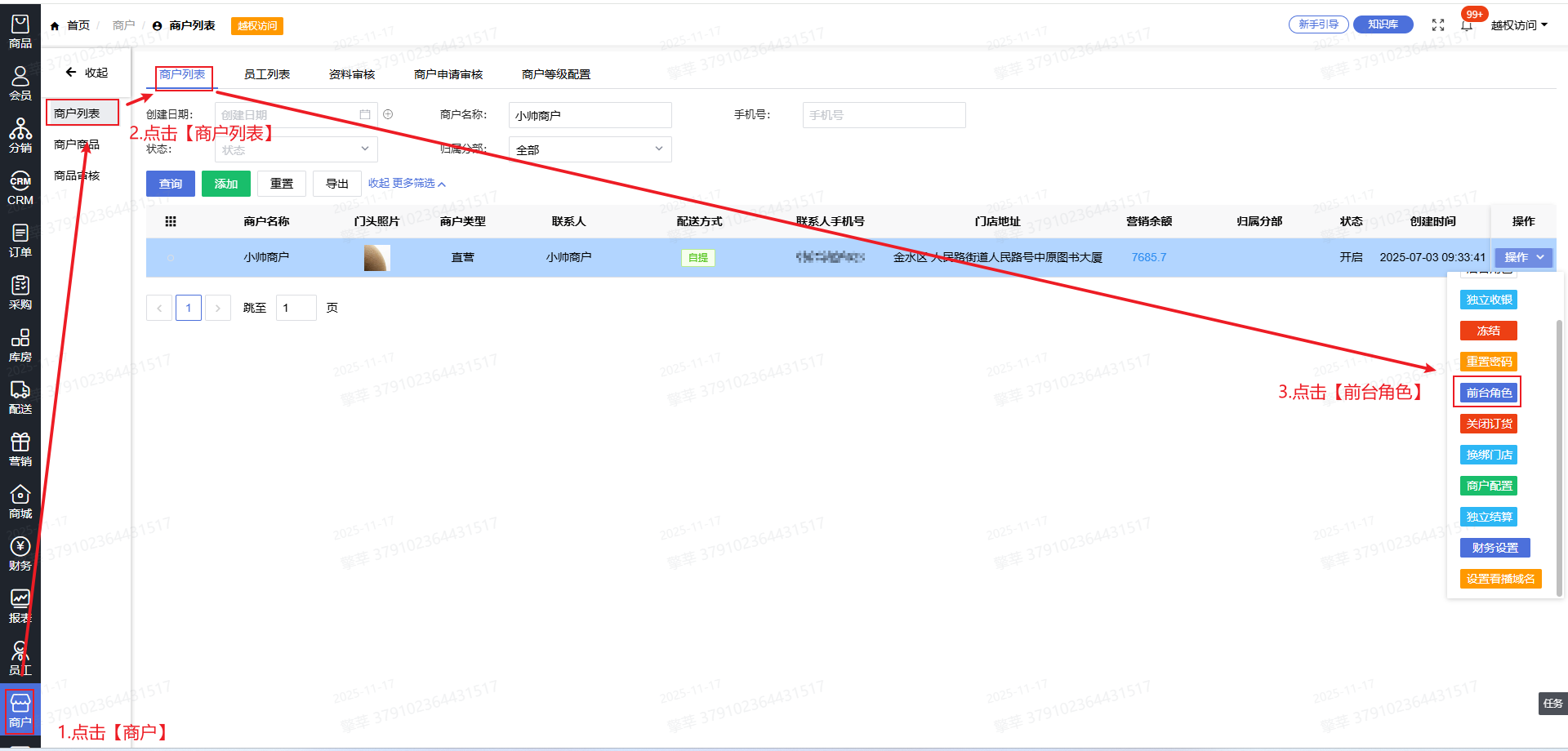Viewport: 1568px width, 751px height.
Task: Switch to the 员工列表 tab
Action: pos(267,74)
